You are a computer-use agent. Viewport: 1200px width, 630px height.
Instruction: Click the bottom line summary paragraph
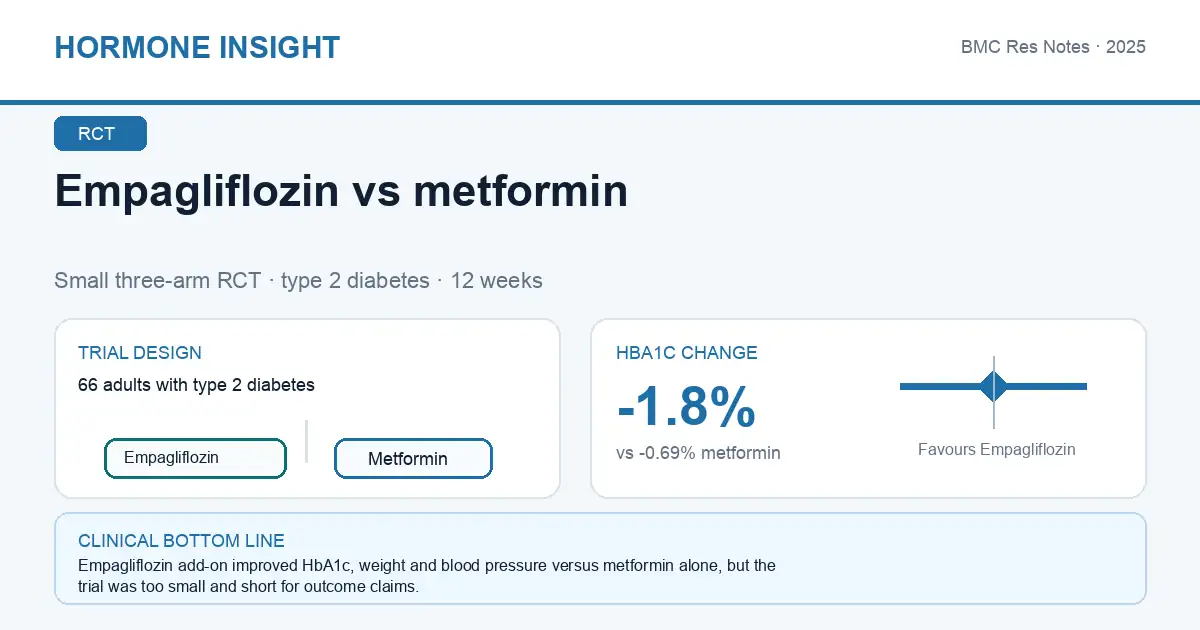pos(427,577)
